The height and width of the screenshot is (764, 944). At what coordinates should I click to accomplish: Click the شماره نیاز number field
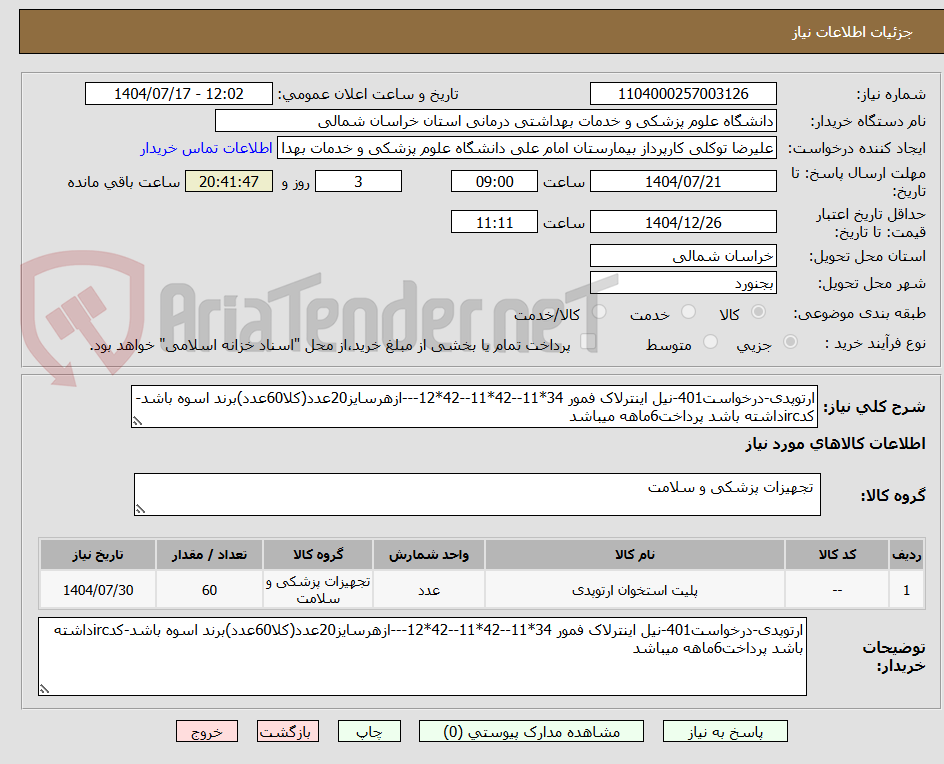coord(682,92)
